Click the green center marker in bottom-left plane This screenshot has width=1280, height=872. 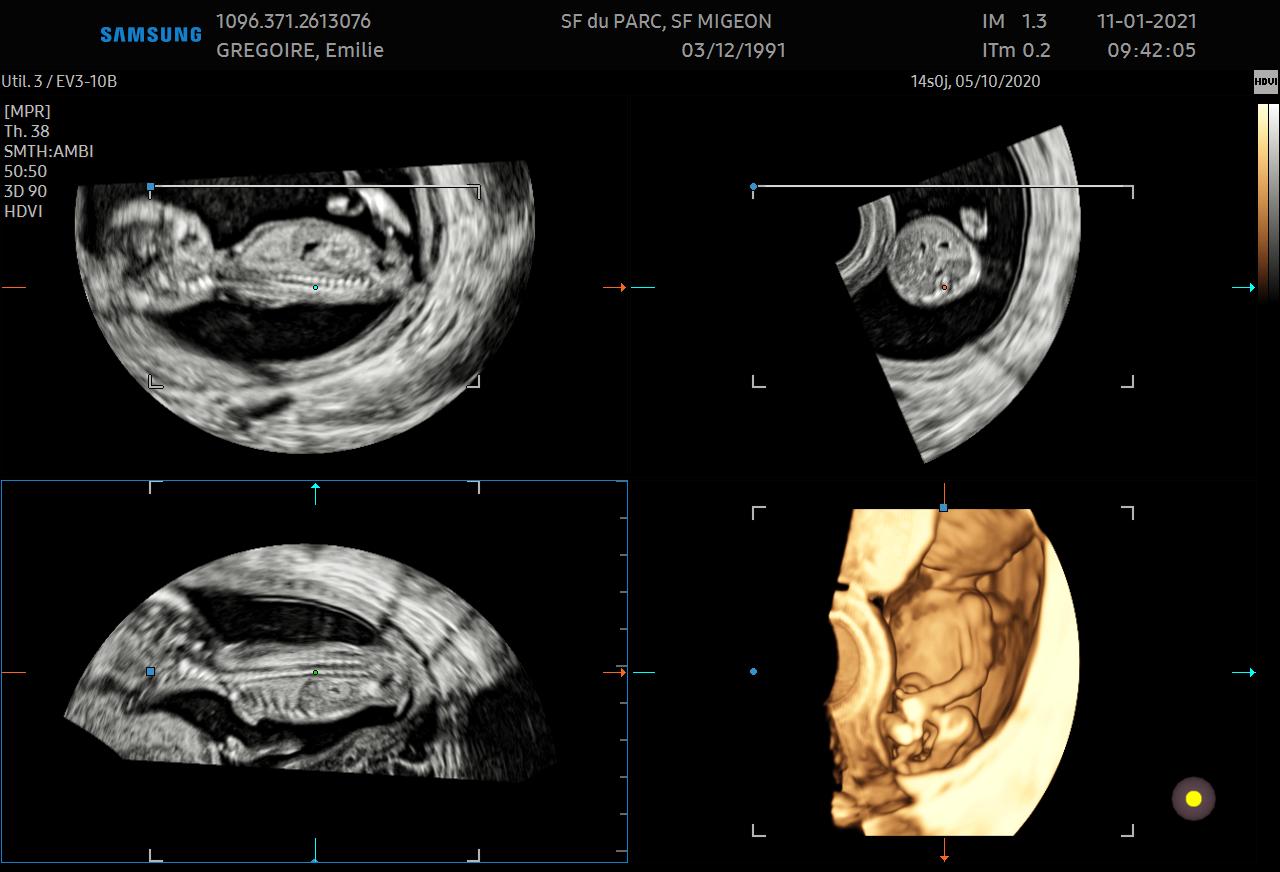(315, 673)
